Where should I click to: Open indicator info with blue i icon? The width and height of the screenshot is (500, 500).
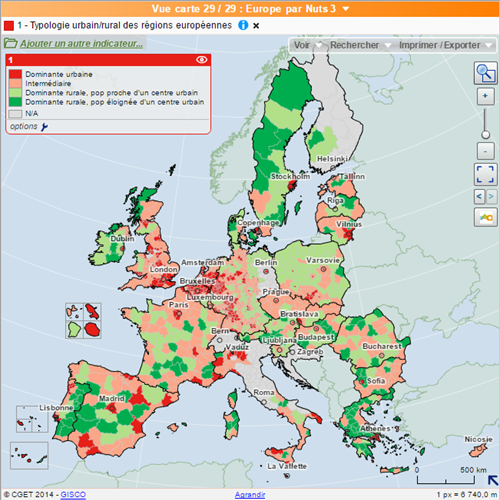coord(243,25)
